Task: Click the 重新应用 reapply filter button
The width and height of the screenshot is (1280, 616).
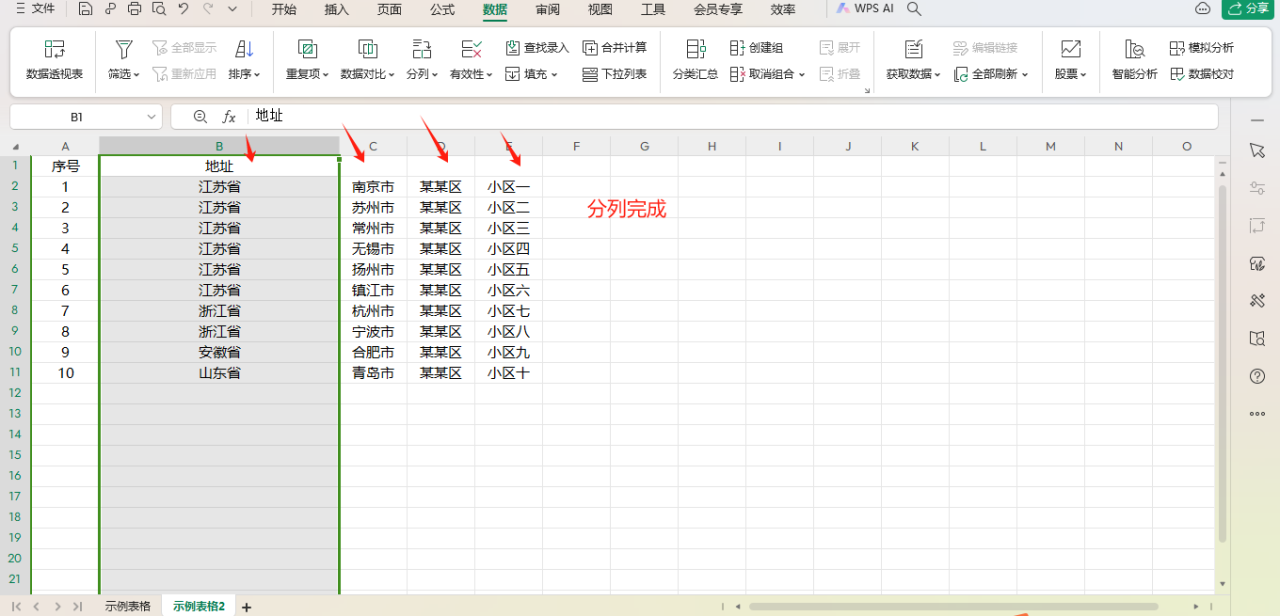Action: [x=184, y=74]
